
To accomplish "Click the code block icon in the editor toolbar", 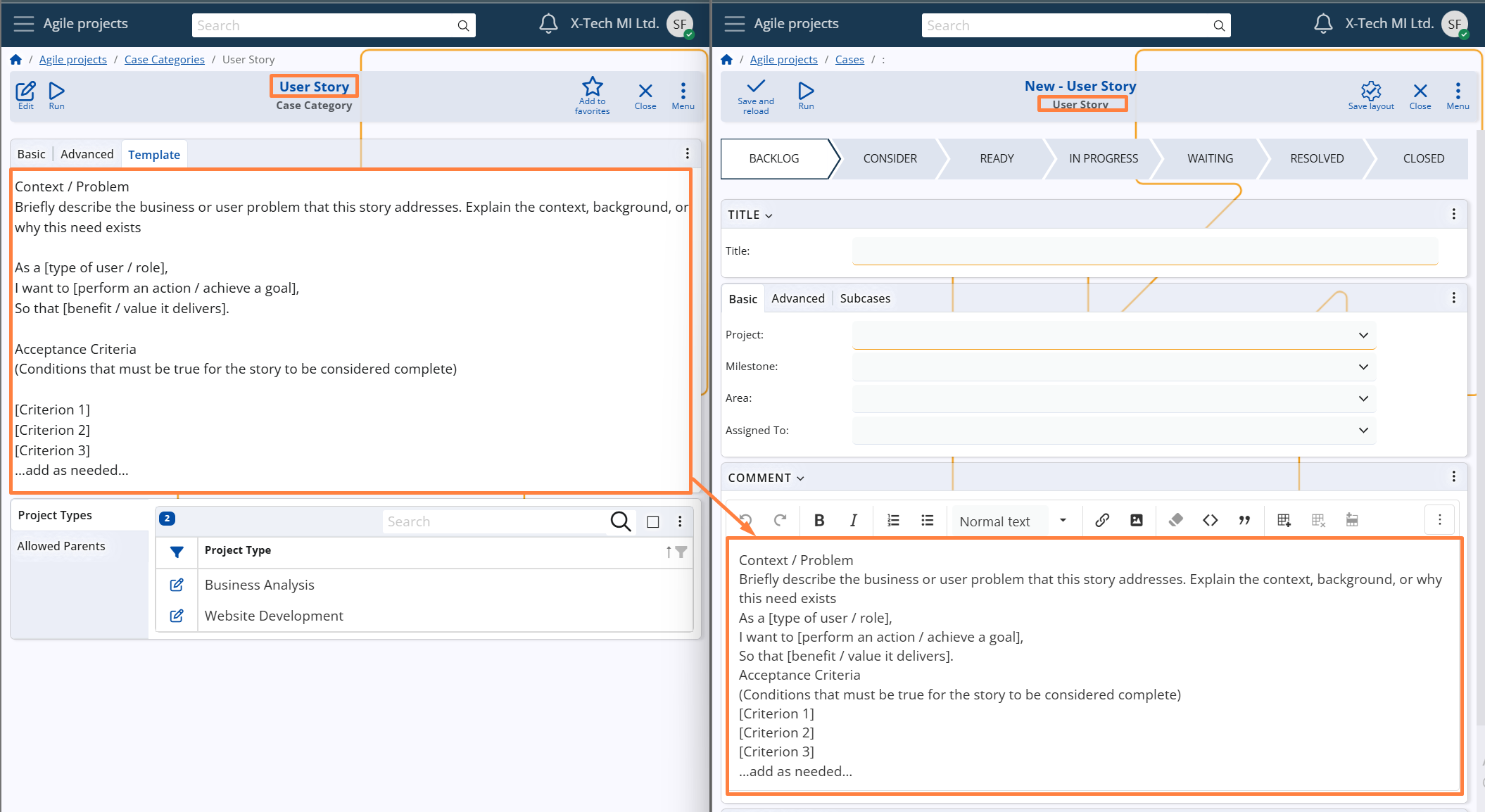I will (x=1210, y=521).
